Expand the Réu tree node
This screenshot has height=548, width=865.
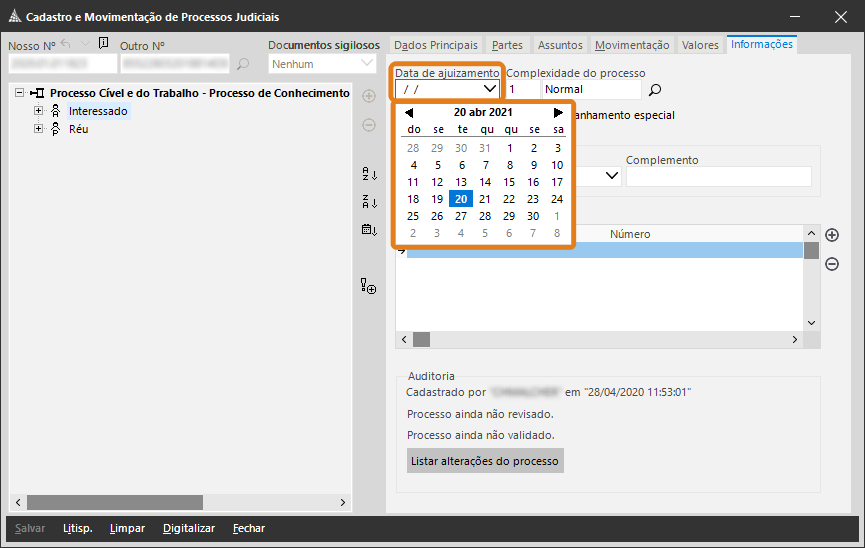(39, 129)
